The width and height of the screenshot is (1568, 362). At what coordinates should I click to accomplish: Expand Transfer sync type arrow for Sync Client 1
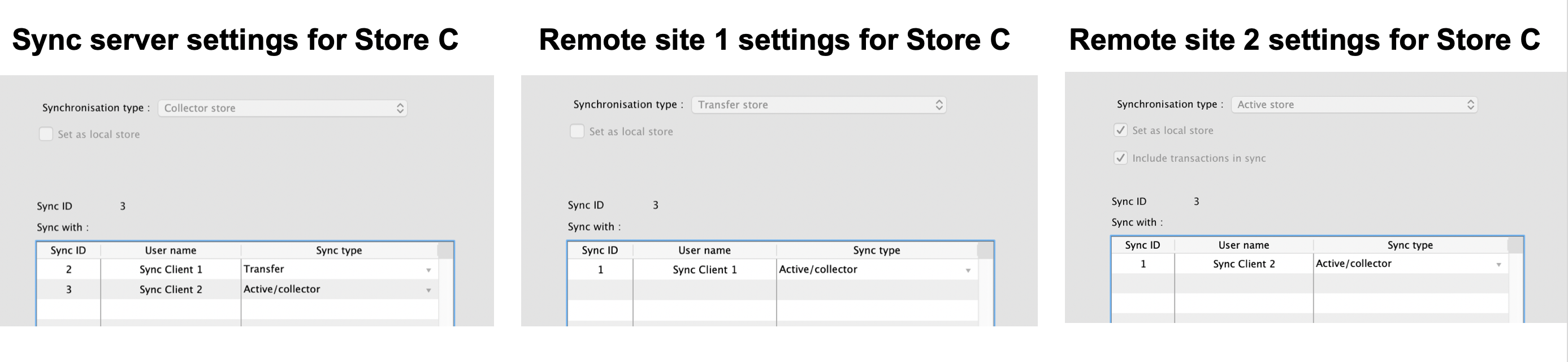click(x=428, y=270)
